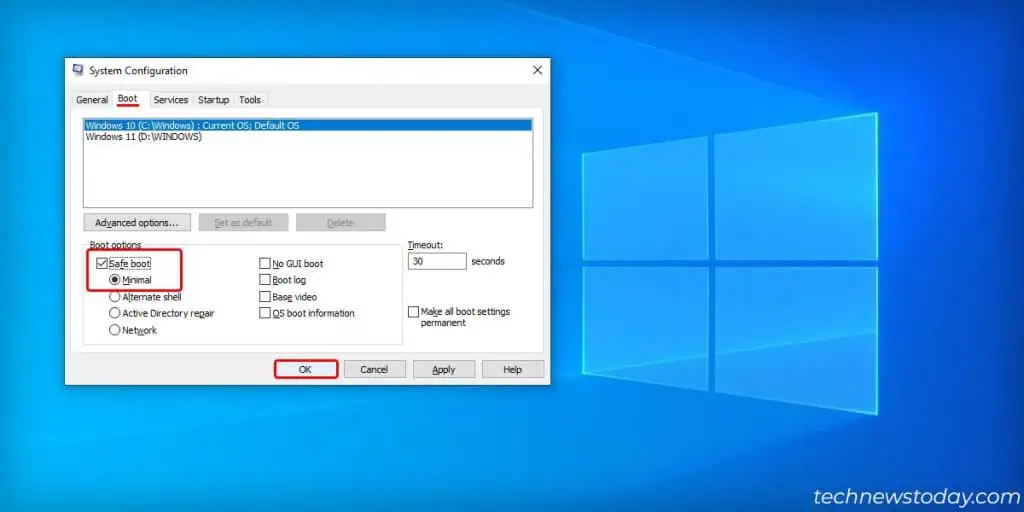Enable OS boot information
The image size is (1024, 512).
[x=264, y=313]
